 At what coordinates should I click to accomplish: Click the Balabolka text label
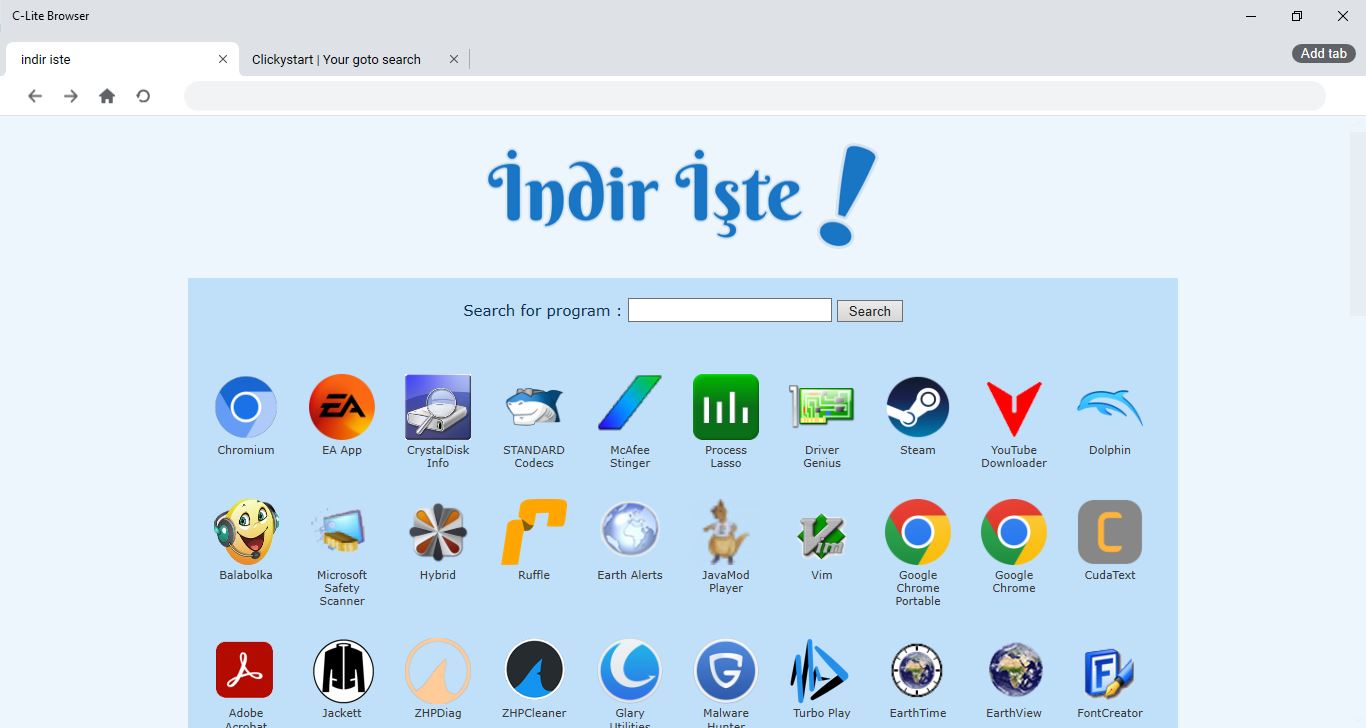point(246,575)
